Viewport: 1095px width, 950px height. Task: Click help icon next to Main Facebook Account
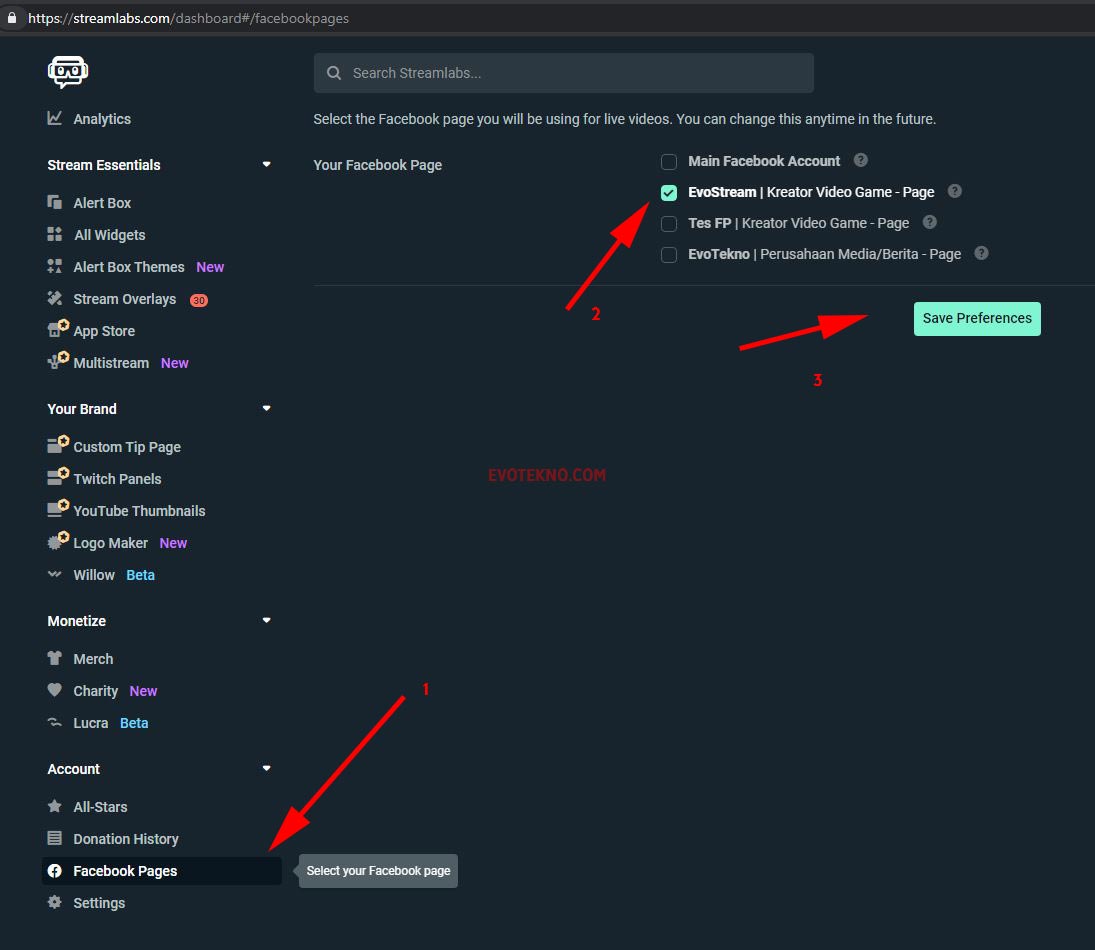pos(861,160)
